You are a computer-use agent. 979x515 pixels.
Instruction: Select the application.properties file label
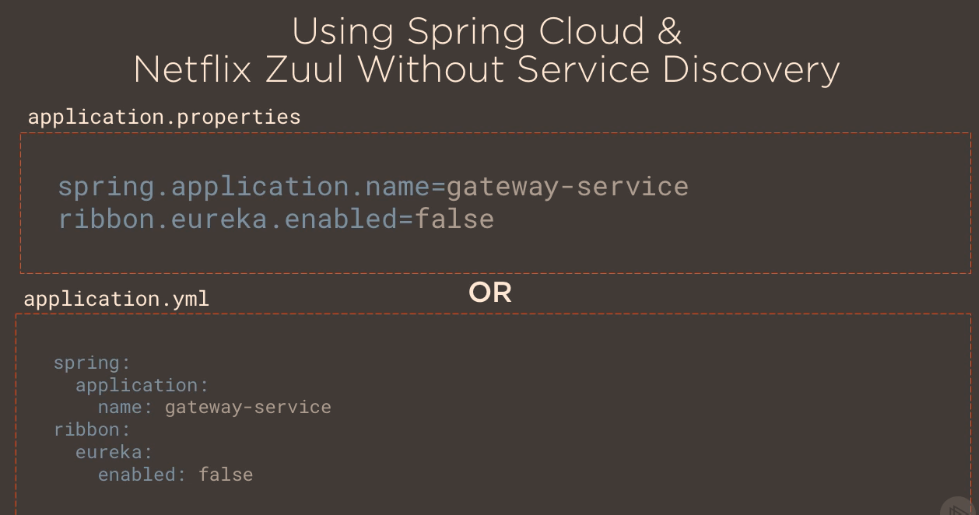[164, 117]
